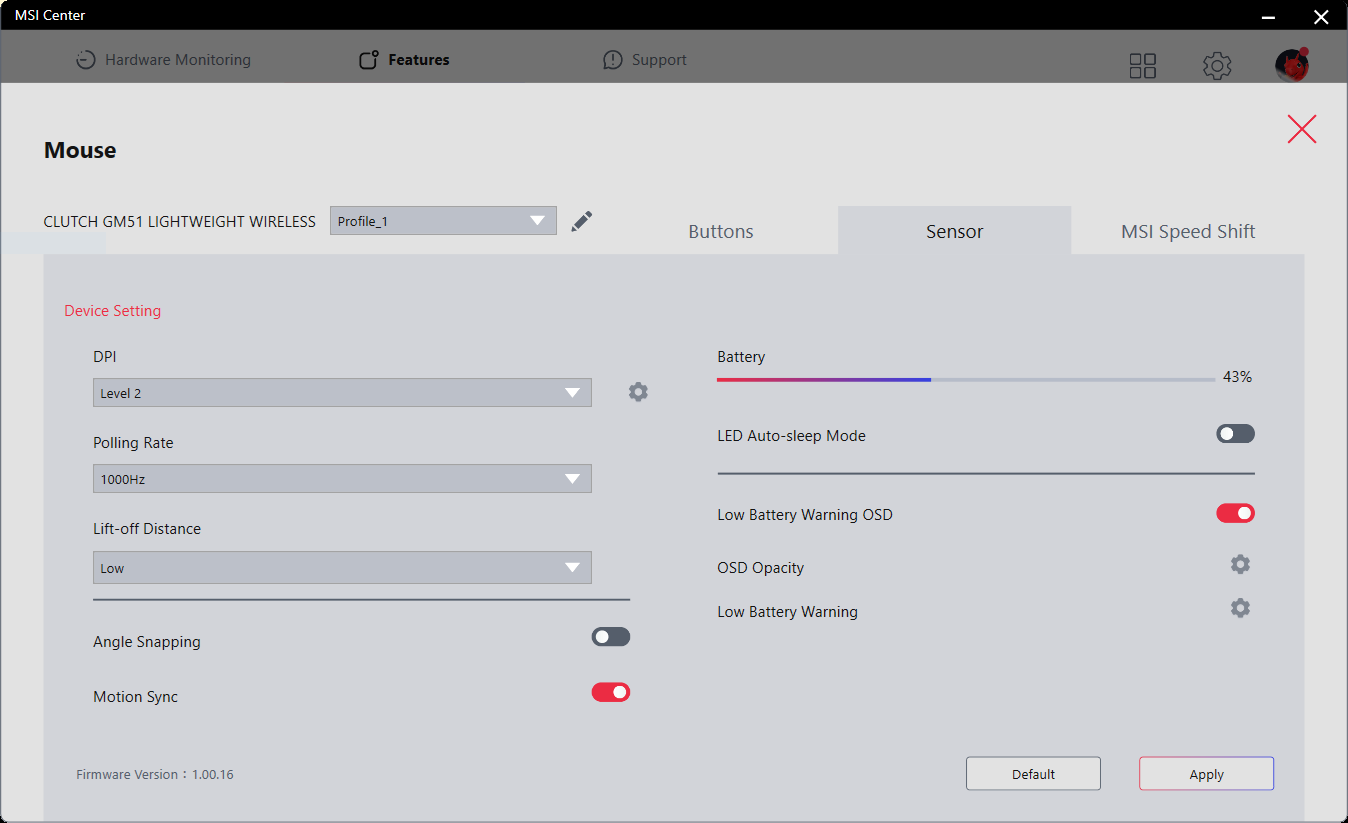1348x823 pixels.
Task: Click the Support speech-bubble icon
Action: (x=613, y=60)
